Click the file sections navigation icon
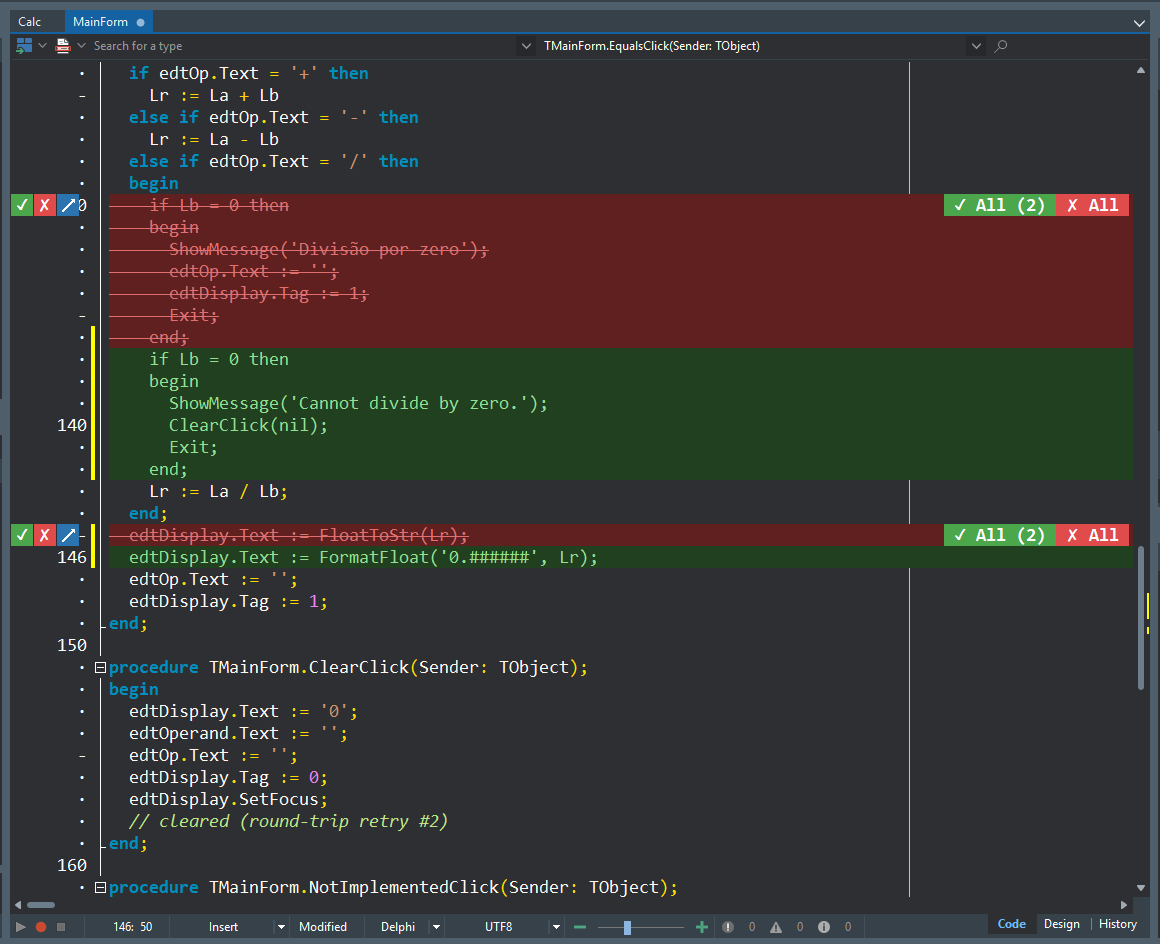 [24, 46]
